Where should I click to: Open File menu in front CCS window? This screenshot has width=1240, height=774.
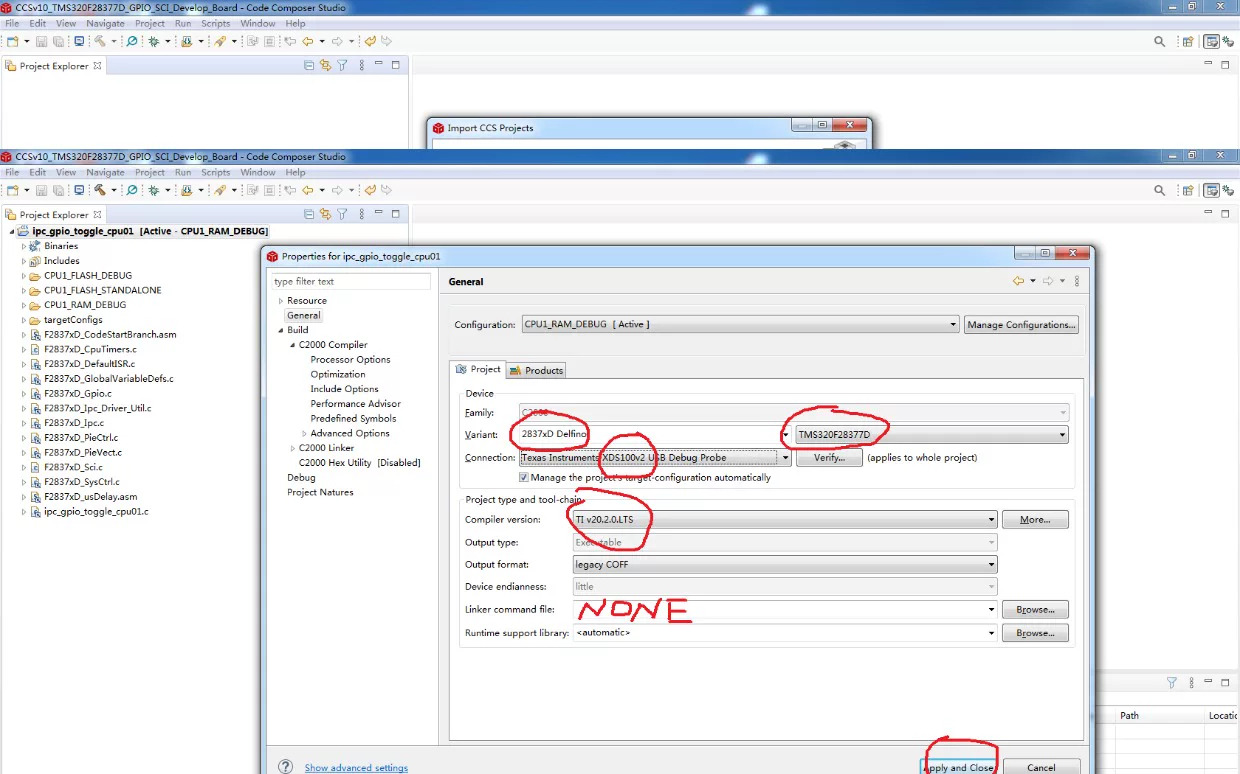[x=12, y=172]
